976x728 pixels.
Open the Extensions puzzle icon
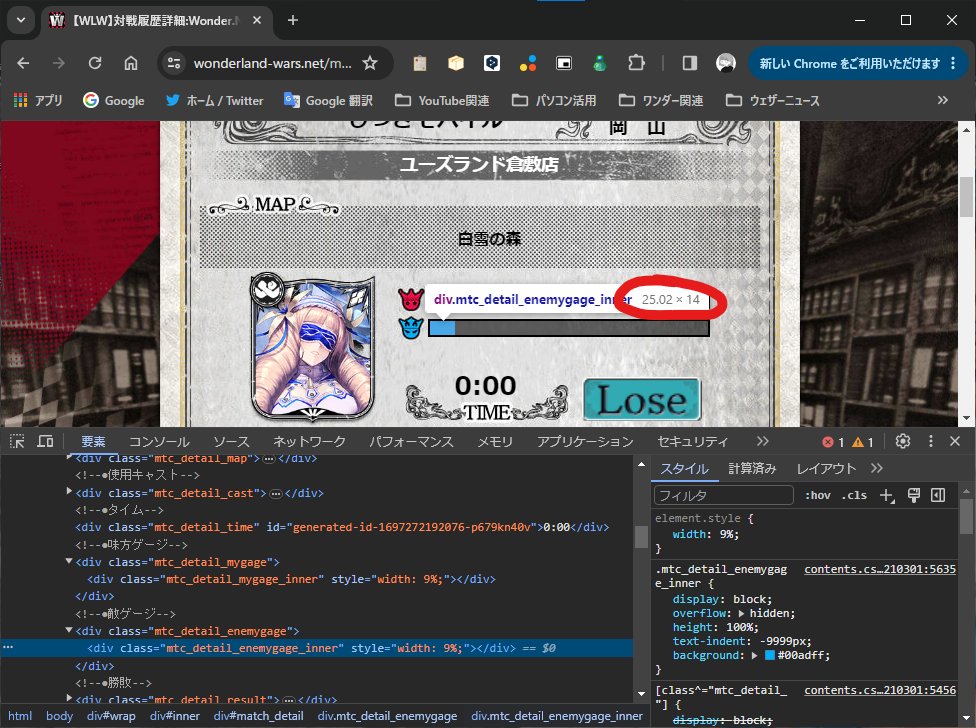636,63
